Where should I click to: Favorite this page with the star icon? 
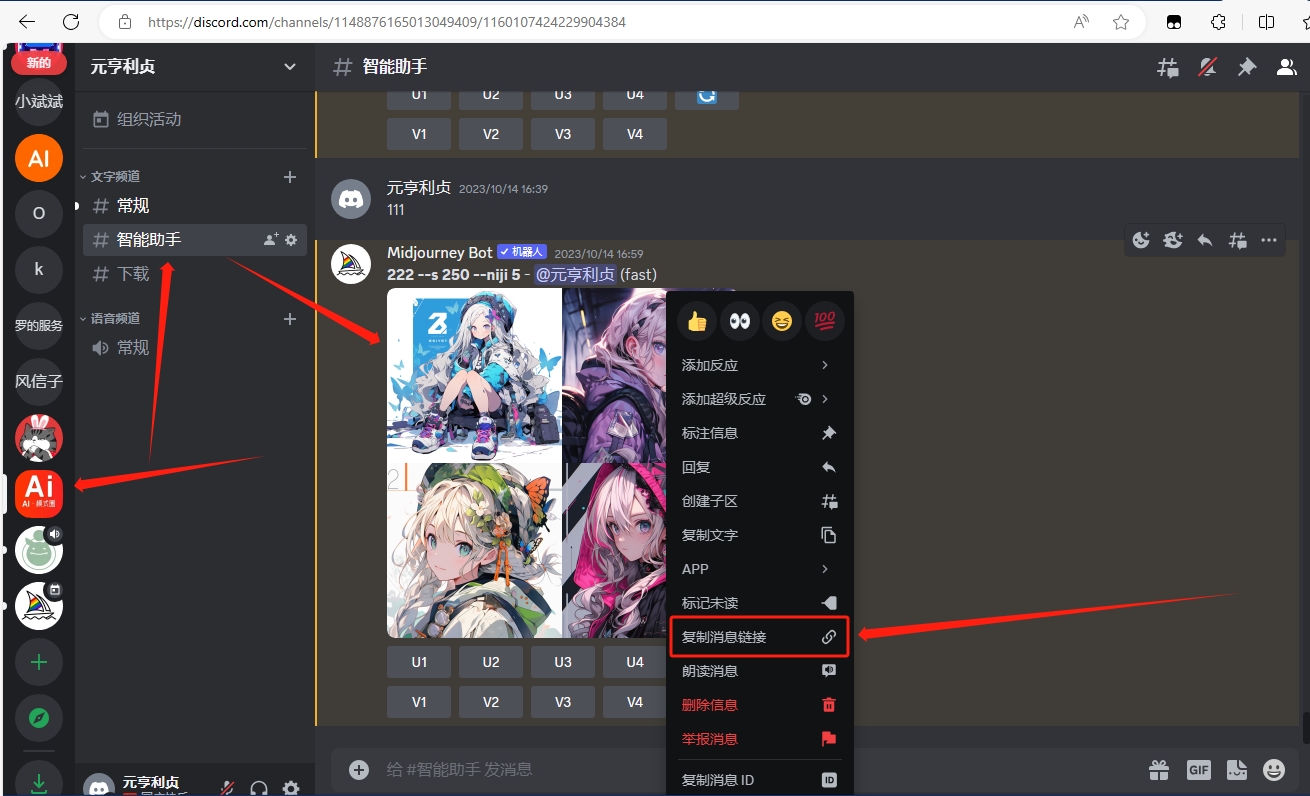1121,21
